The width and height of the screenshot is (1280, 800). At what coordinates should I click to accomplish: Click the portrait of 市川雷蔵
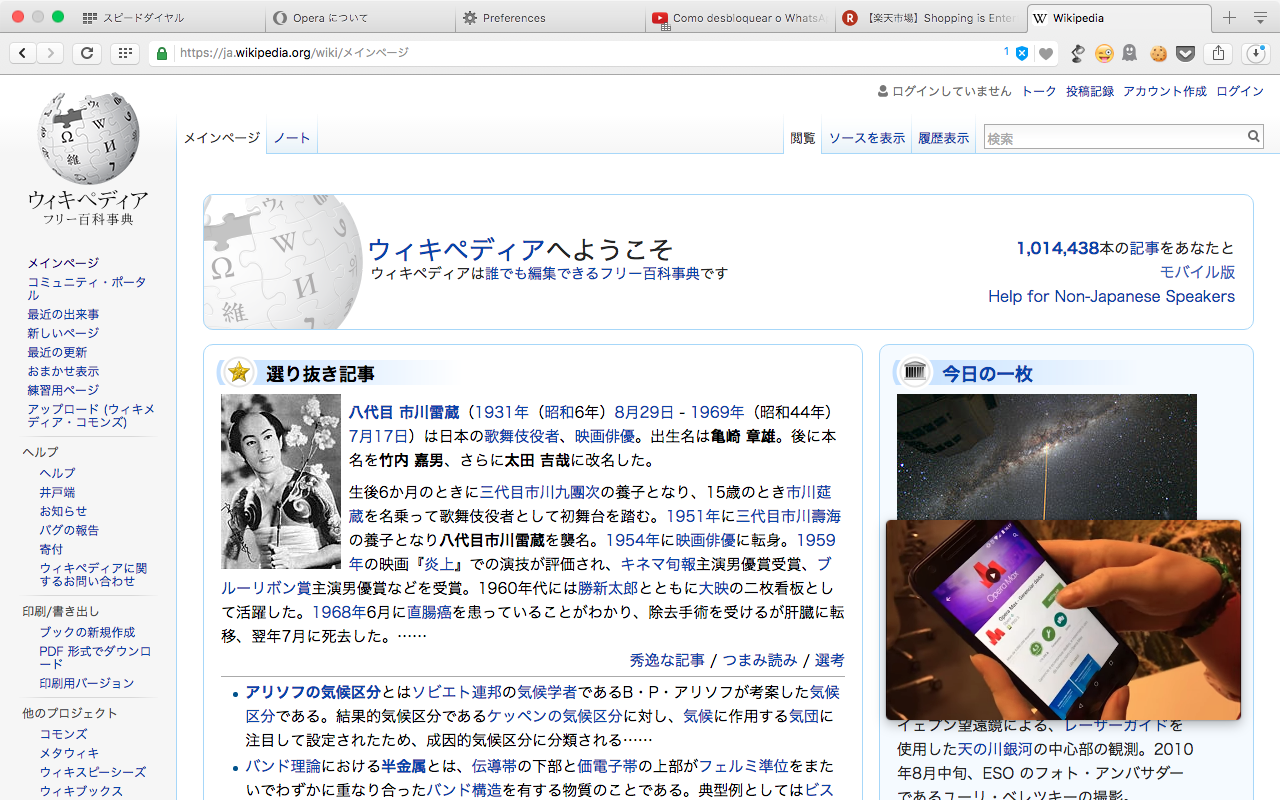coord(281,482)
